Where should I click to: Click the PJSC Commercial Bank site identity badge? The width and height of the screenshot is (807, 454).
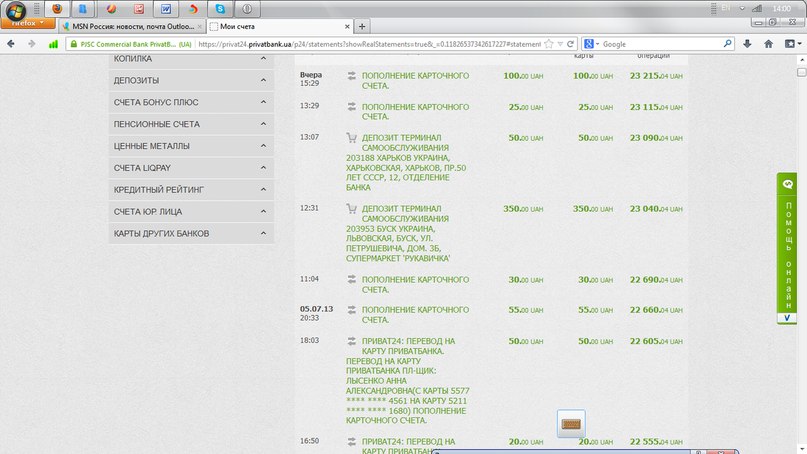[x=131, y=44]
